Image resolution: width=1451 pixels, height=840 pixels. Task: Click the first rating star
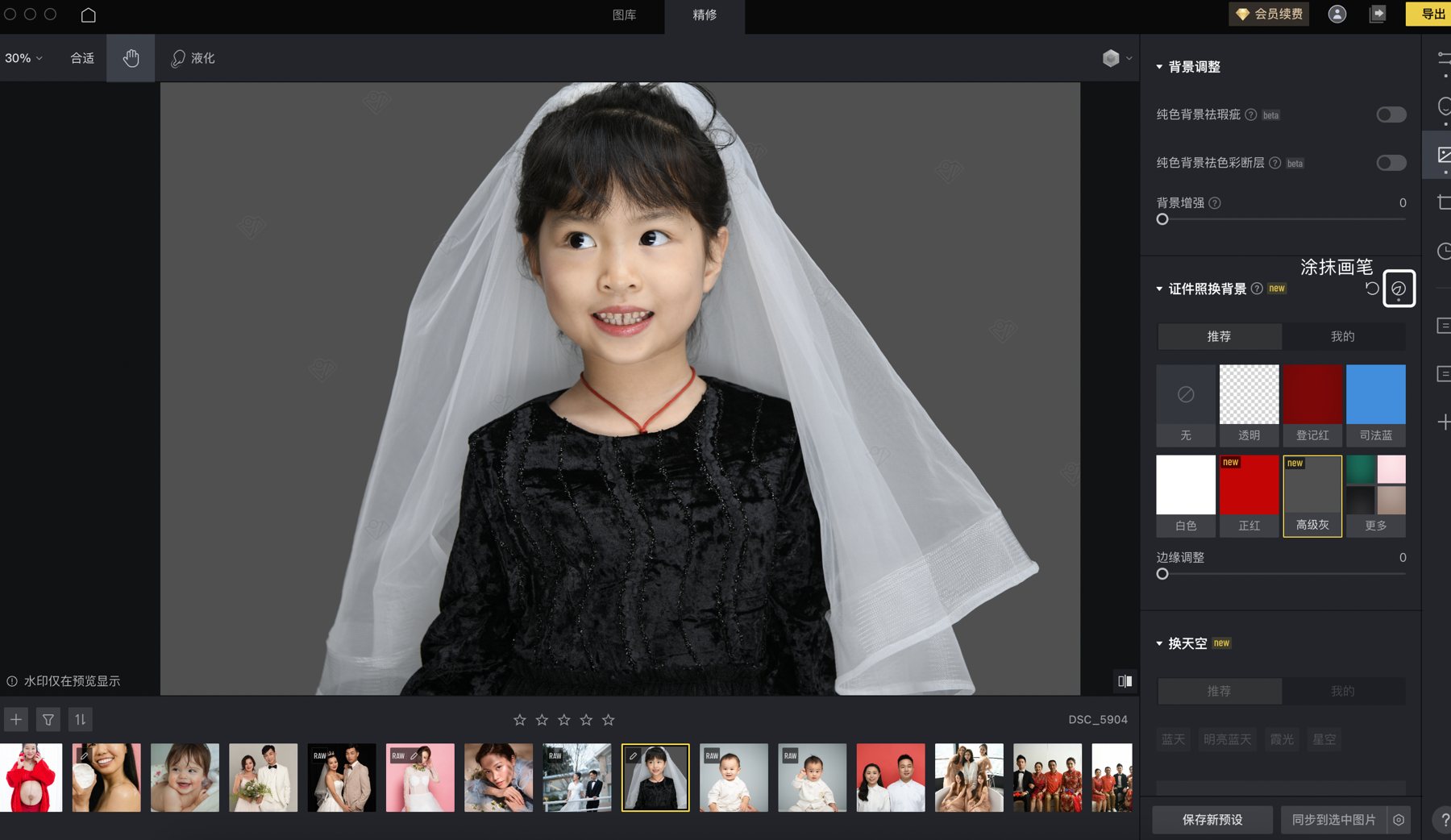tap(520, 720)
